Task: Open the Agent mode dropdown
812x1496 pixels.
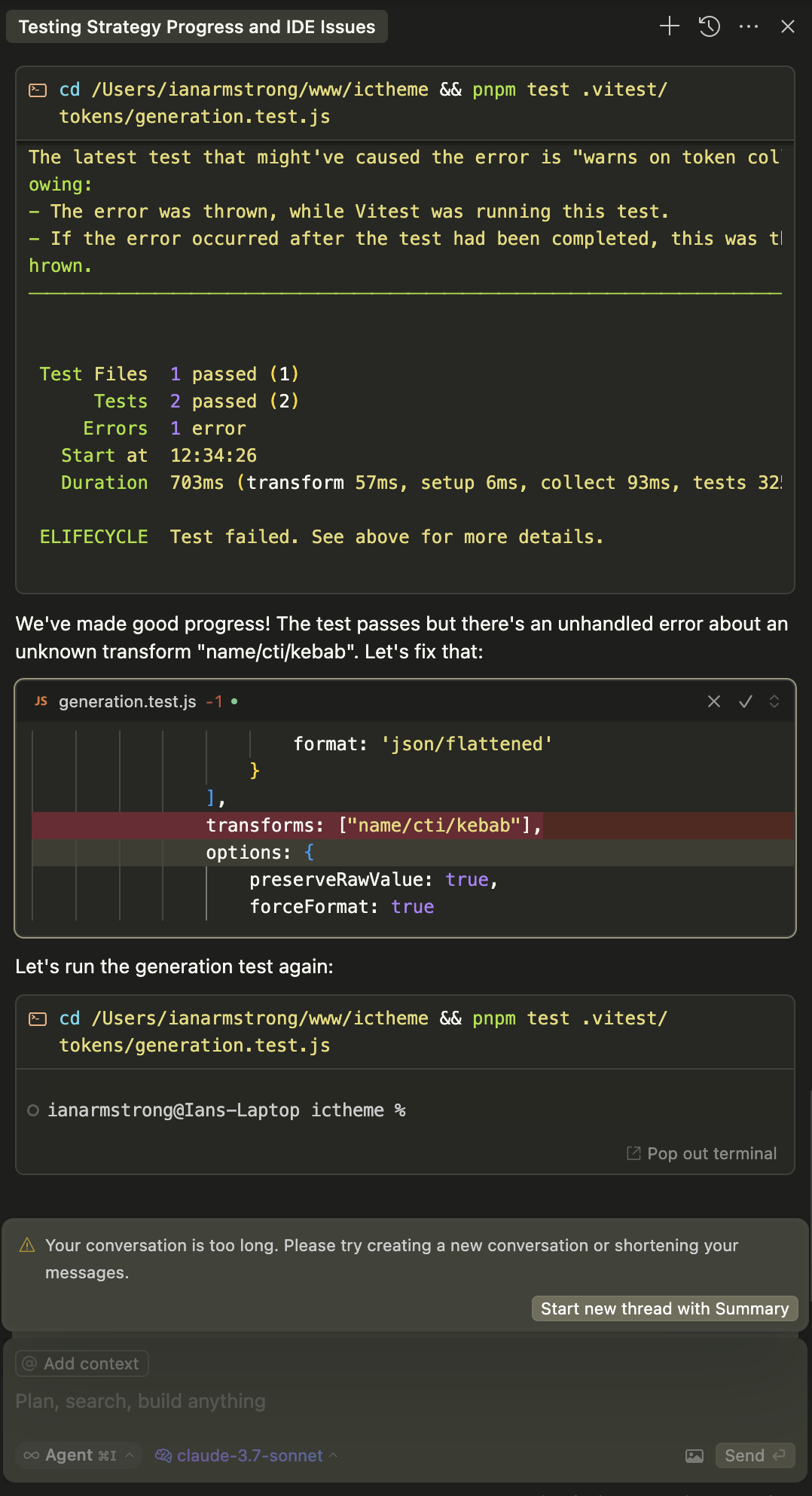Action: point(79,1455)
